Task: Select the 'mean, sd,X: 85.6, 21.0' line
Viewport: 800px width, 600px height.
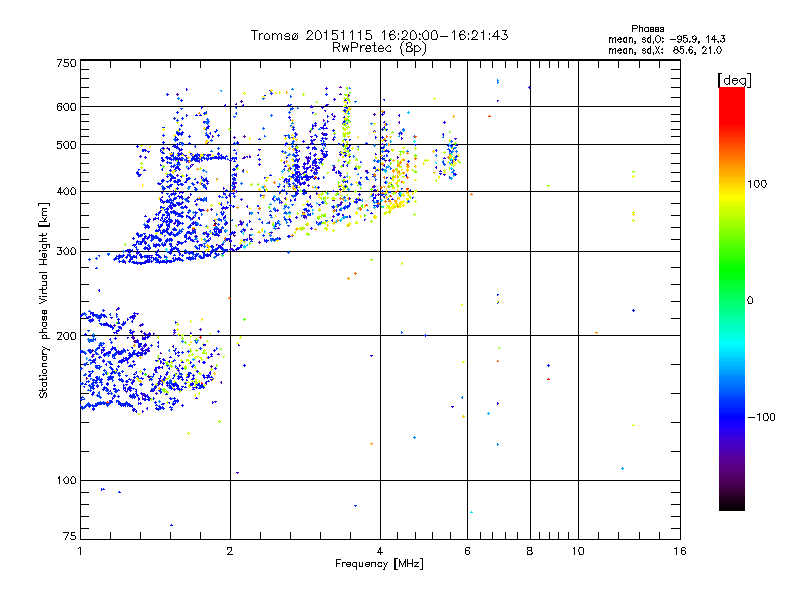Action: click(665, 50)
